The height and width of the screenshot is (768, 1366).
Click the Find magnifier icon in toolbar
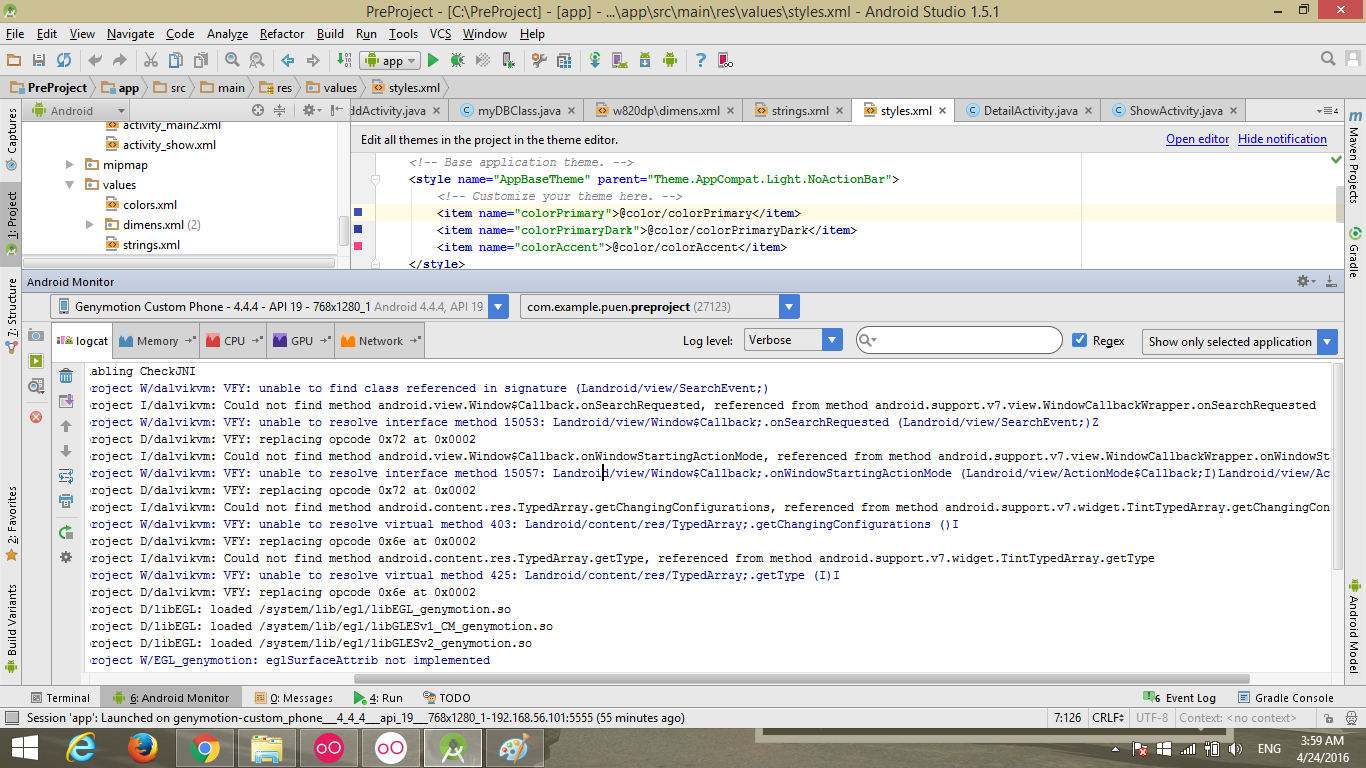coord(232,60)
